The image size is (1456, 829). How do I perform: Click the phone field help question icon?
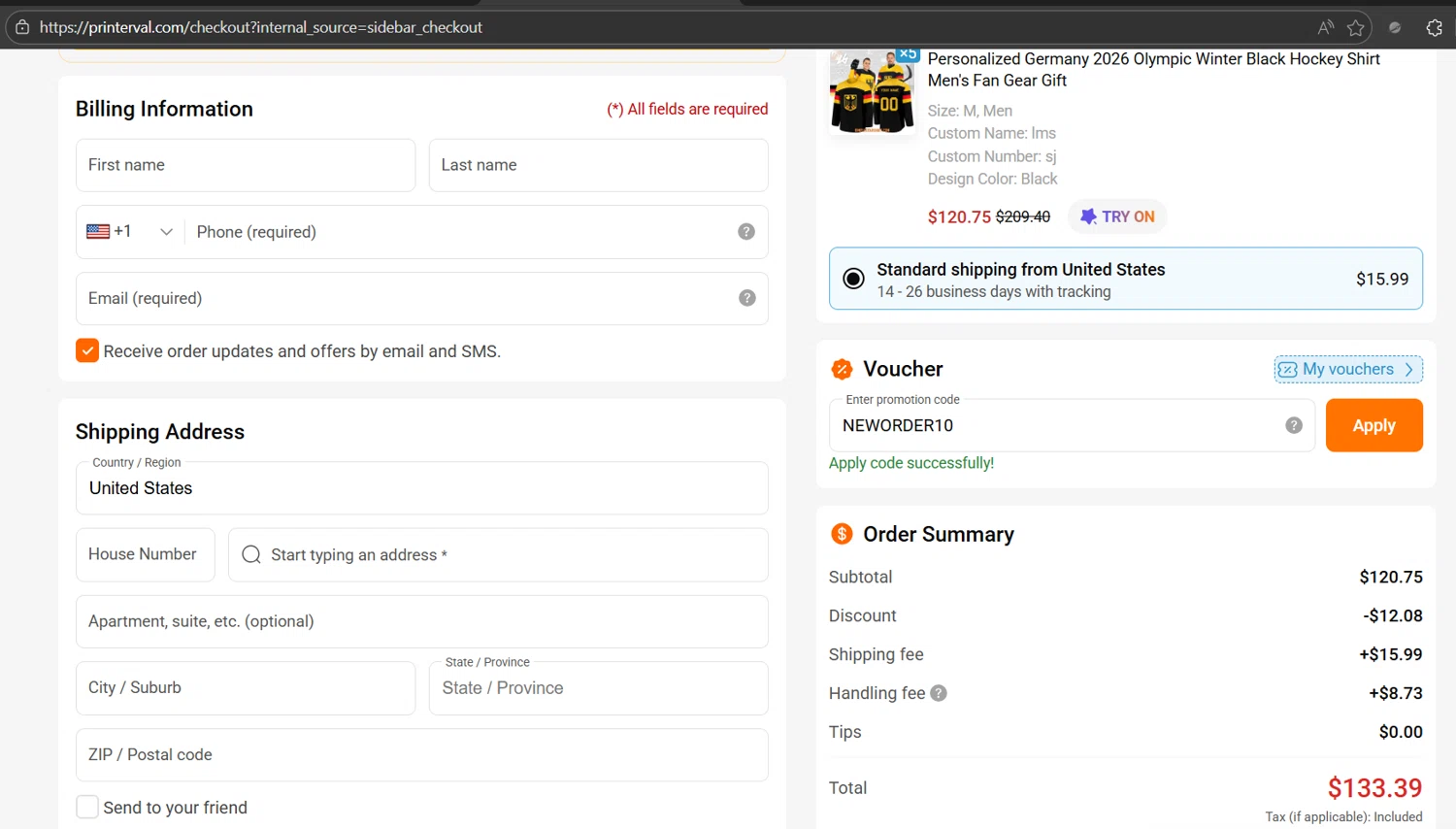tap(746, 231)
